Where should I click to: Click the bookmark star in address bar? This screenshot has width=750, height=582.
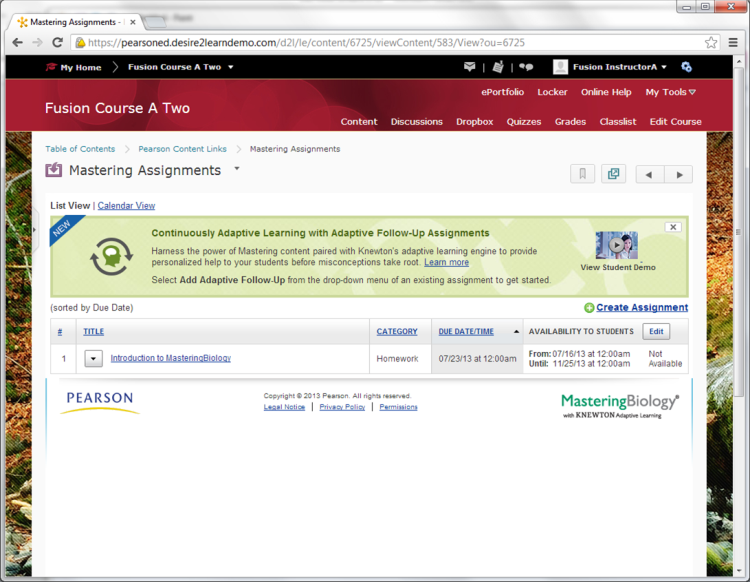pyautogui.click(x=711, y=42)
